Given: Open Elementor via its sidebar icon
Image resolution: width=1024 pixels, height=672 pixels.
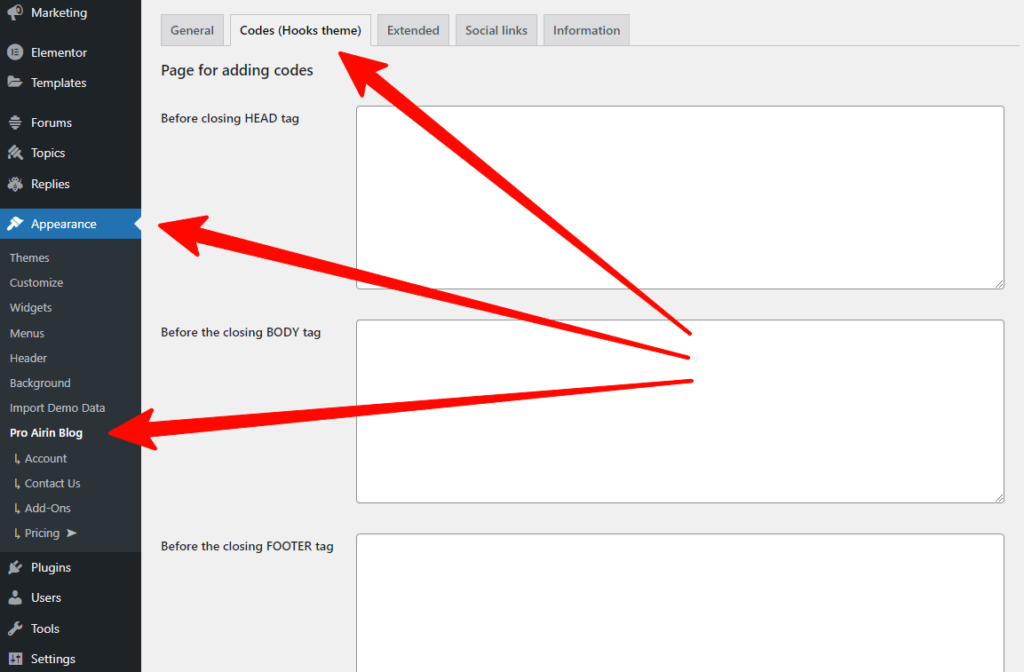Looking at the screenshot, I should point(14,51).
